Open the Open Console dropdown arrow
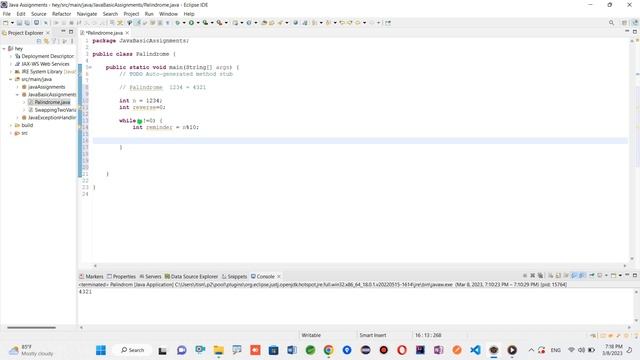This screenshot has height=360, width=640. pyautogui.click(x=620, y=276)
